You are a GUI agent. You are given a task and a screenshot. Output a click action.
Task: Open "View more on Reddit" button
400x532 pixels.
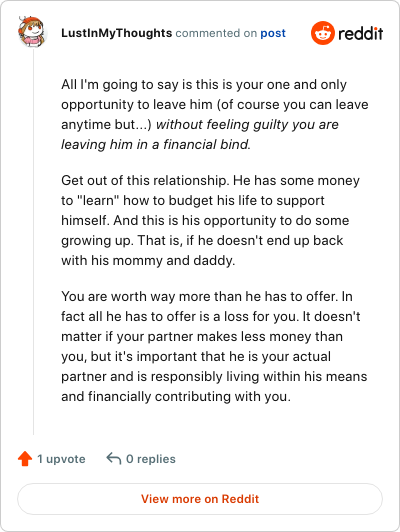pos(200,499)
